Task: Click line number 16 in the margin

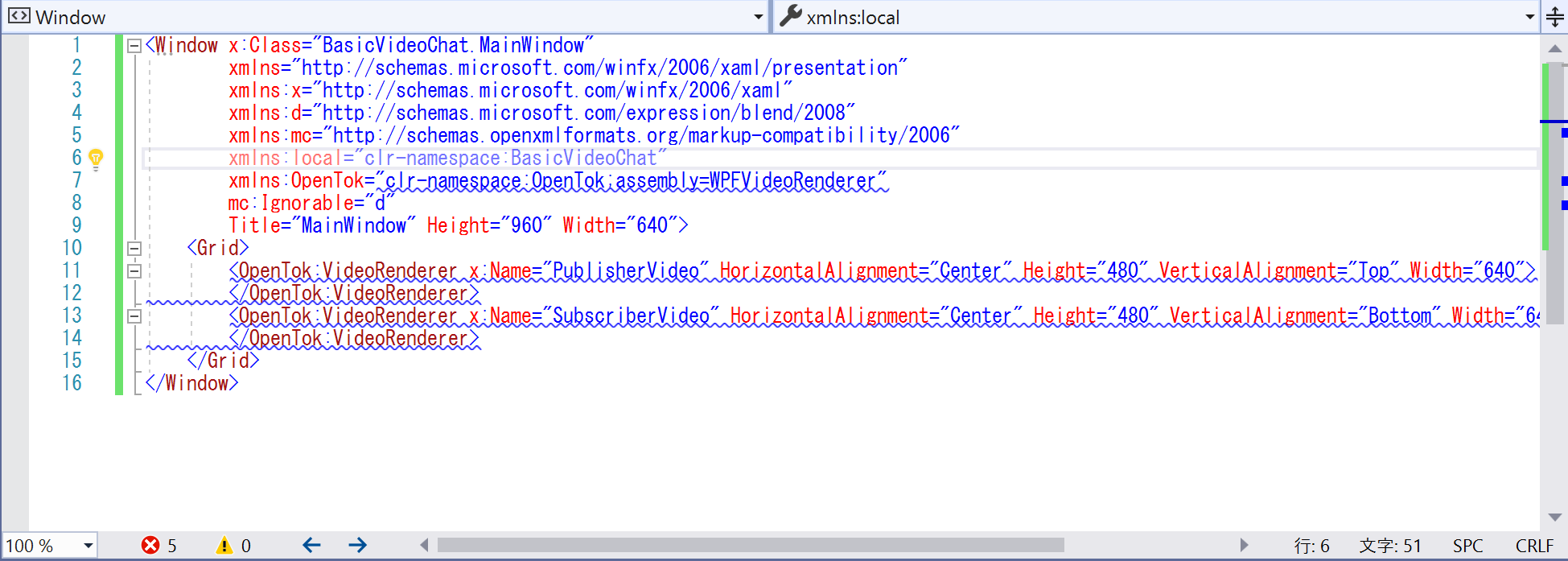Action: point(72,384)
